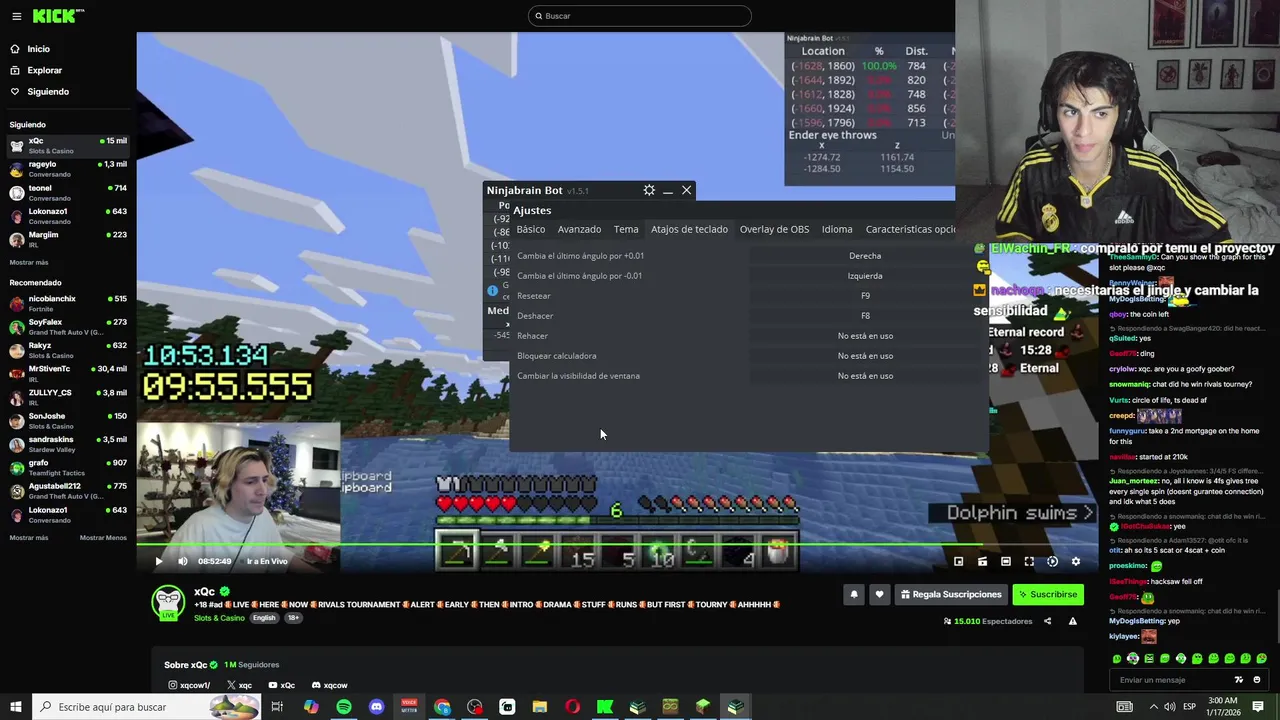The image size is (1280, 720).
Task: Open the Kick sidebar hamburger menu
Action: click(16, 16)
